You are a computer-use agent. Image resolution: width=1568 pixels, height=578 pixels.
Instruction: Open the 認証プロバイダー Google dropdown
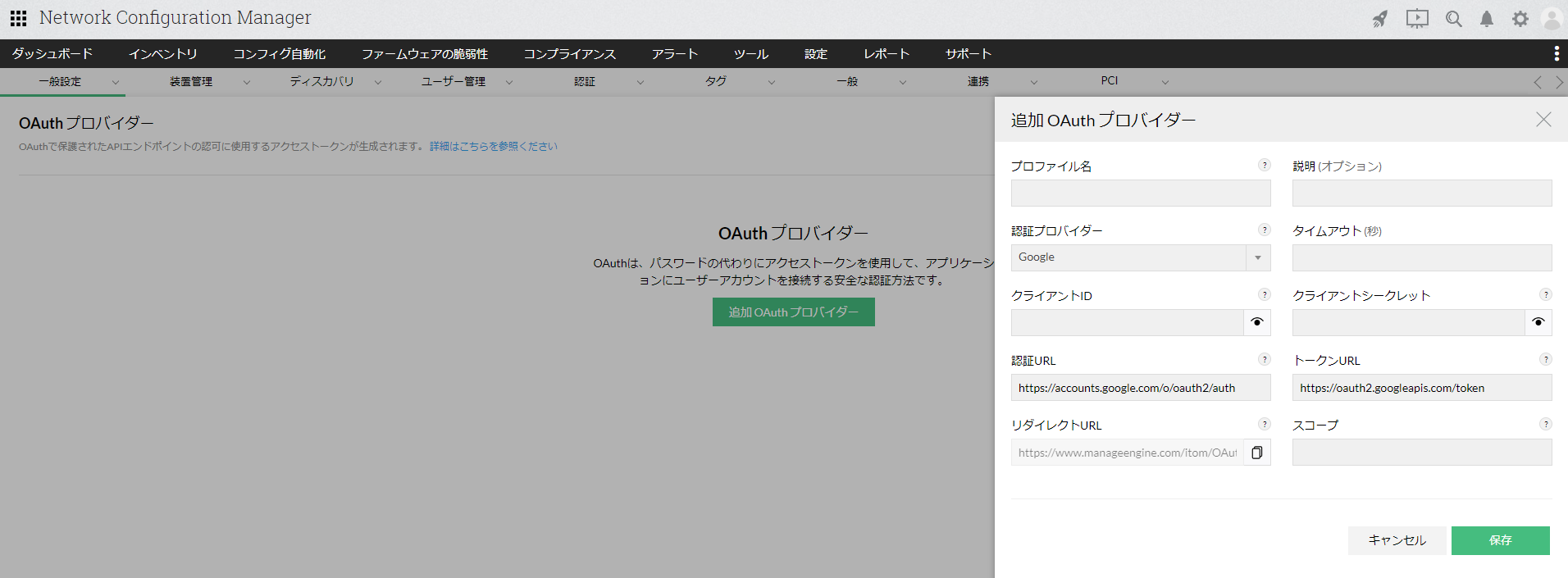1141,257
